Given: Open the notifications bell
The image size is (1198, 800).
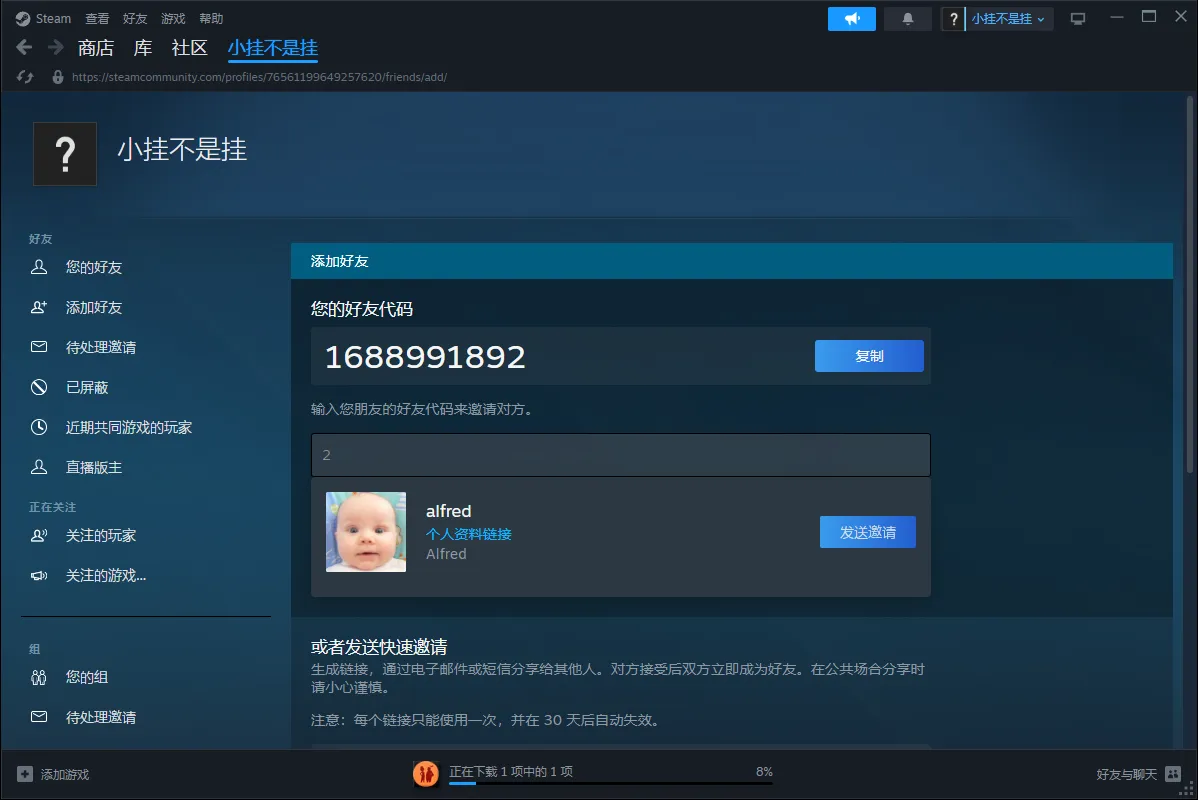Looking at the screenshot, I should [908, 19].
